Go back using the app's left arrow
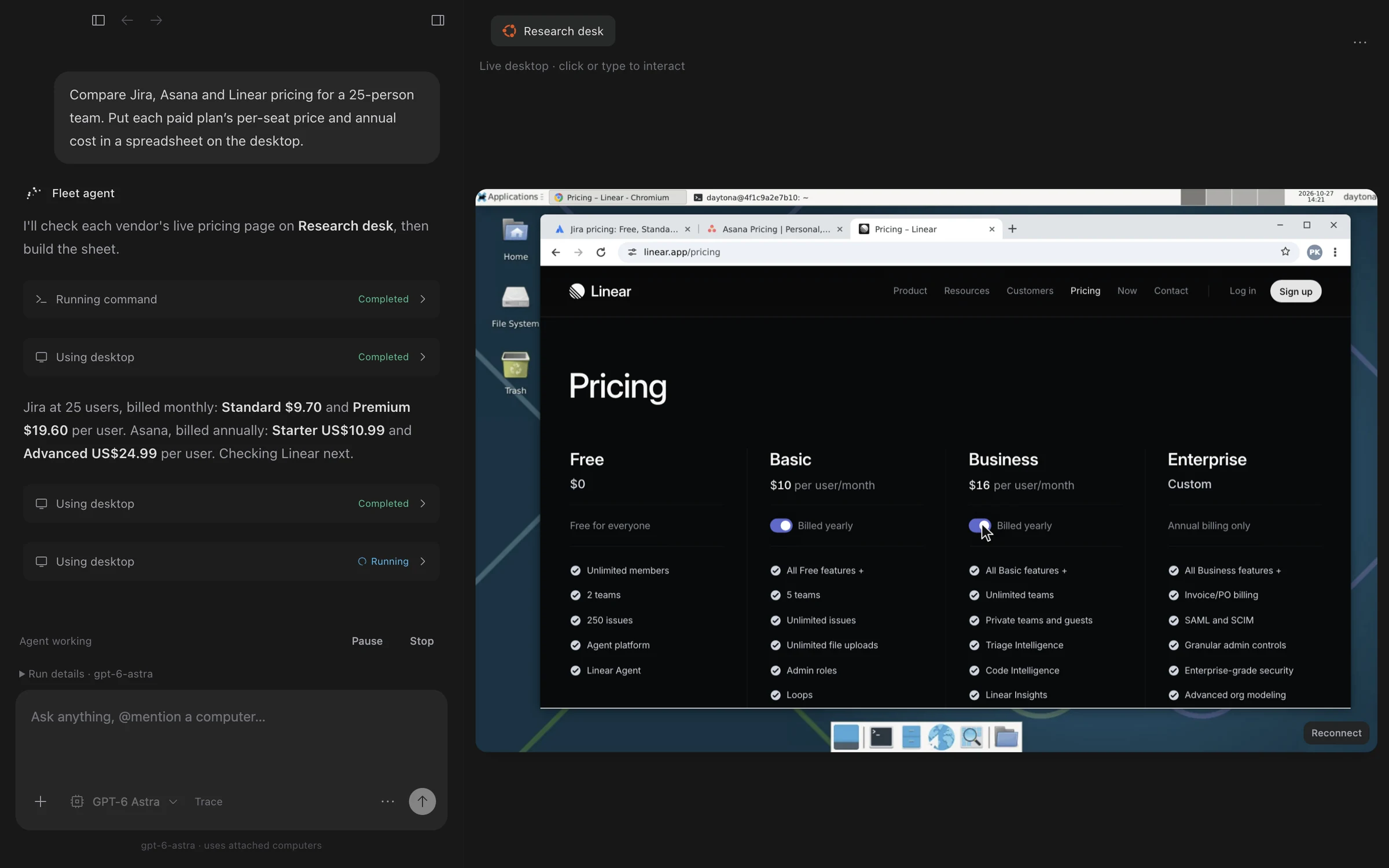Image resolution: width=1389 pixels, height=868 pixels. 127,20
